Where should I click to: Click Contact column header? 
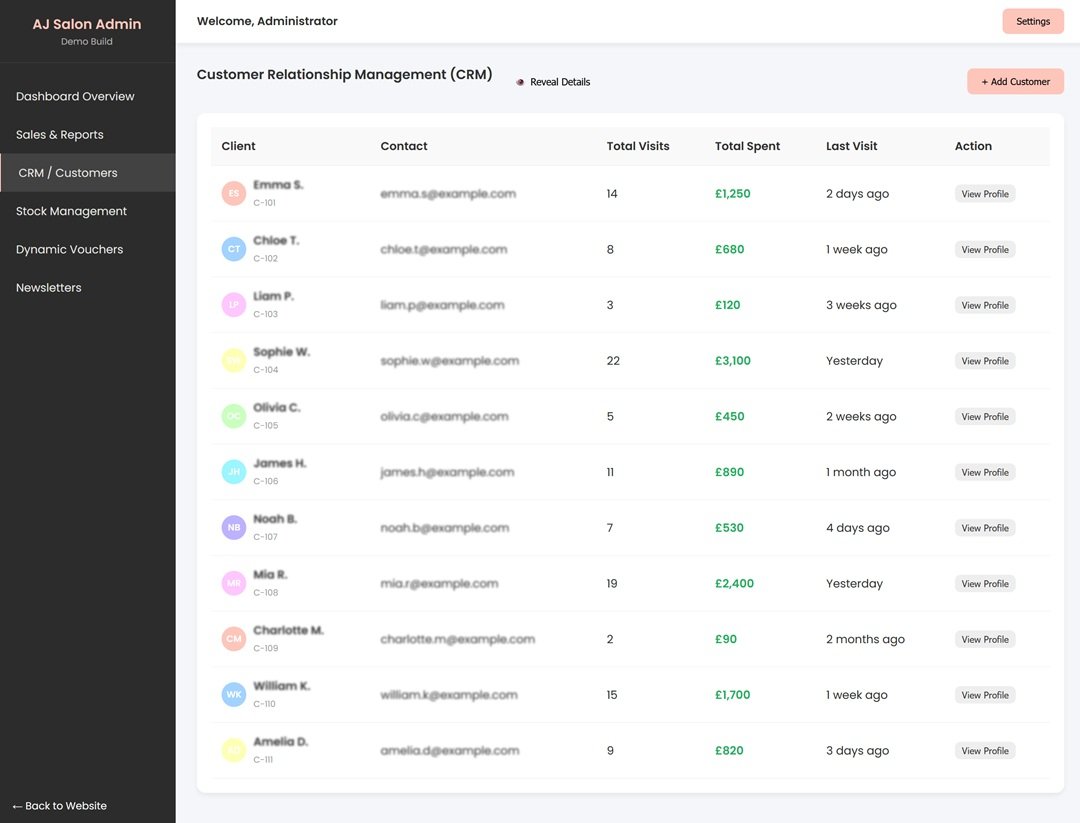tap(404, 146)
